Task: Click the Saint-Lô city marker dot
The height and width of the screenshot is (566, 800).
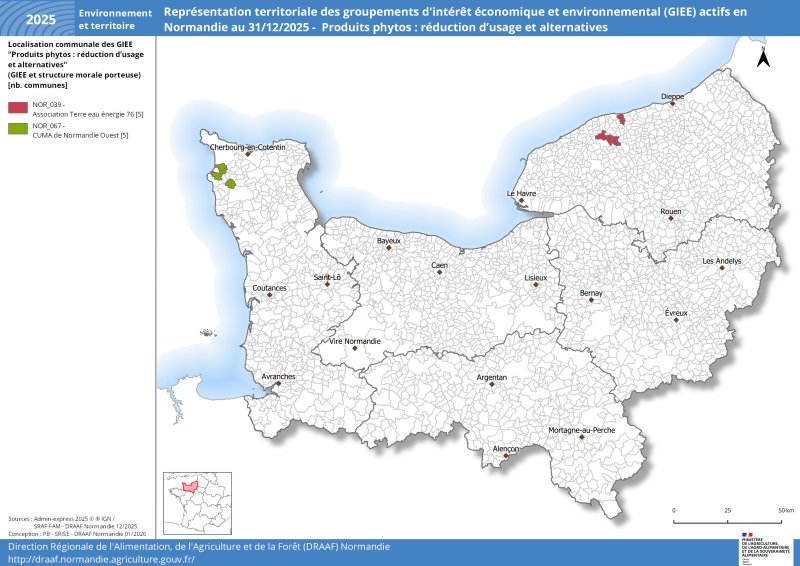Action: (x=328, y=284)
